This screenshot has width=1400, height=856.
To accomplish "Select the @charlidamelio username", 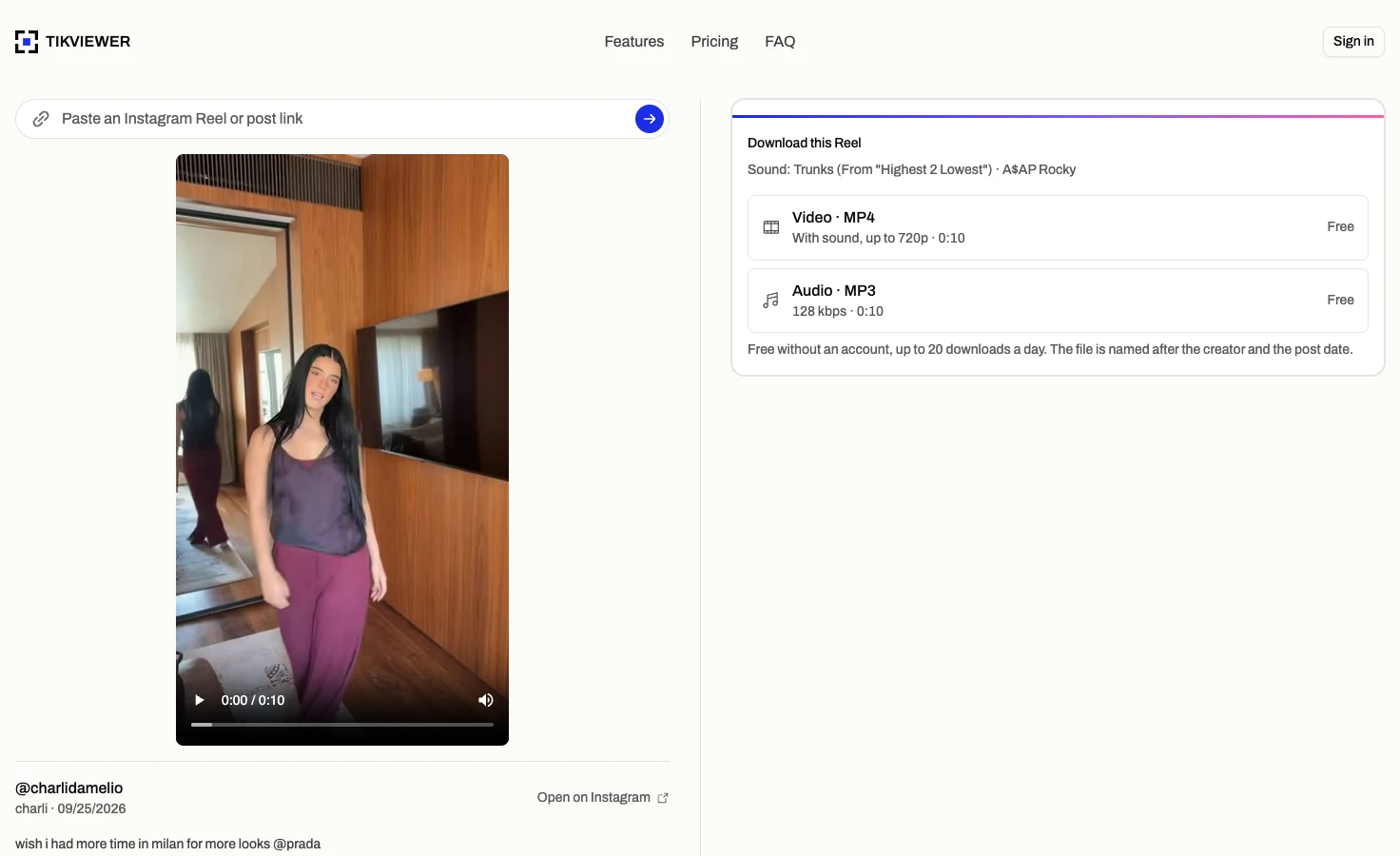I will 69,788.
